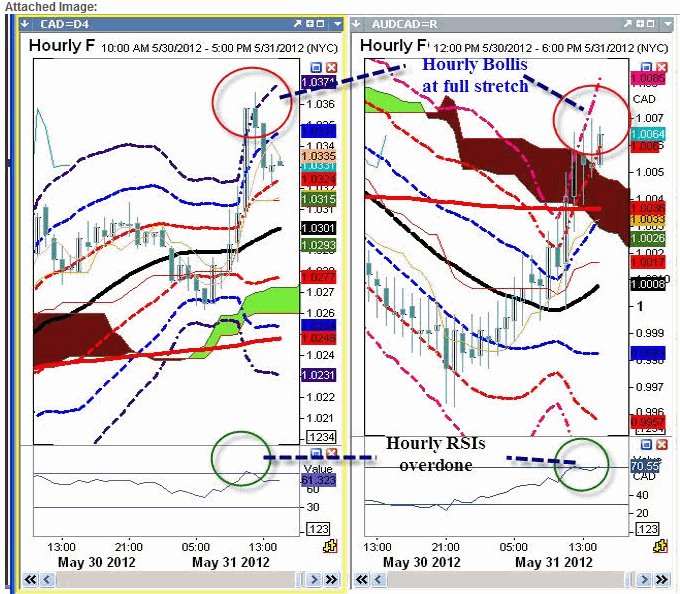Click blue window icon on CAD=D4 RSI pane
This screenshot has height=594, width=680.
316,454
